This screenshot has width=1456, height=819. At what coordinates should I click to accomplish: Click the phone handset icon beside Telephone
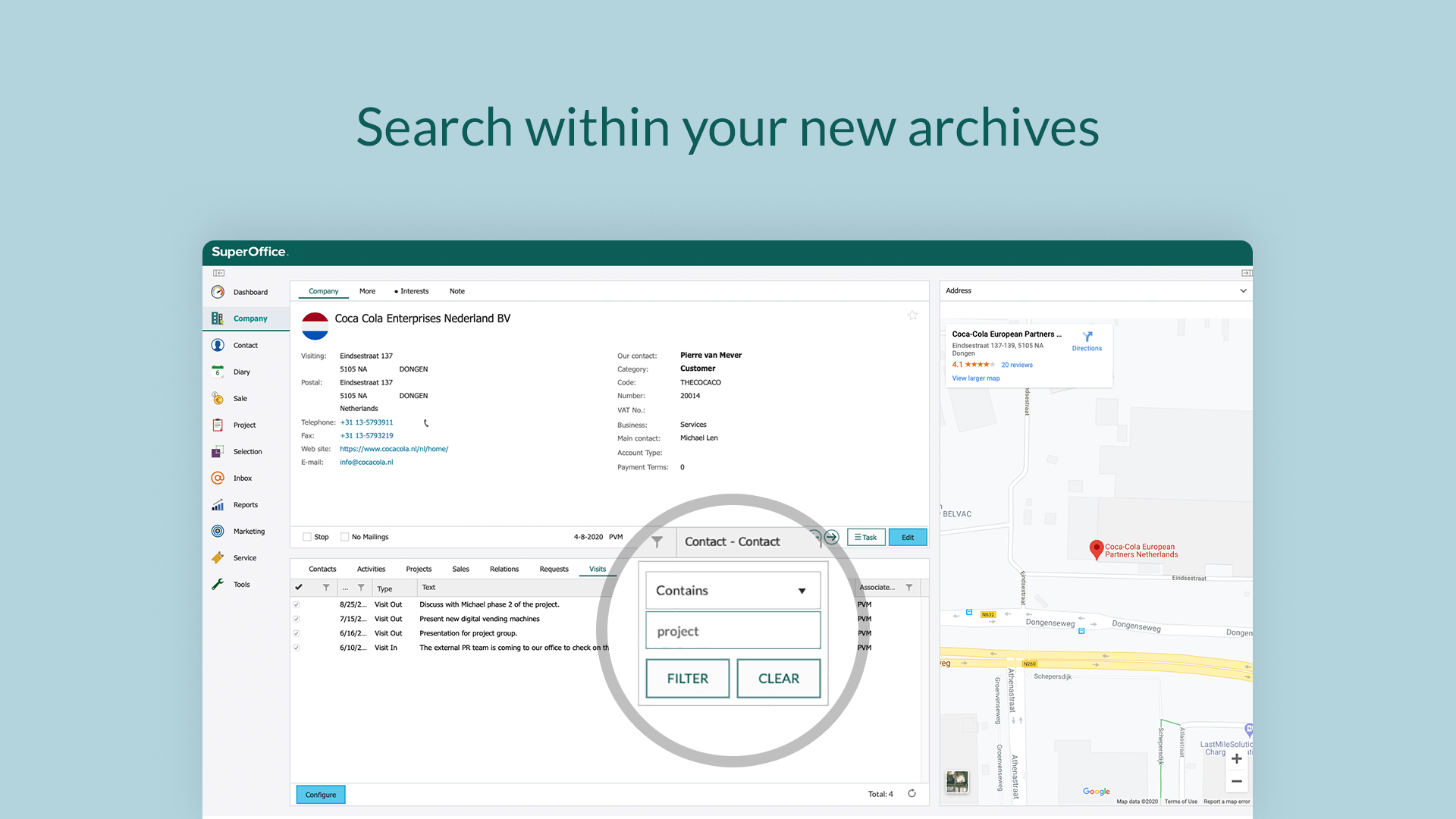[x=426, y=423]
